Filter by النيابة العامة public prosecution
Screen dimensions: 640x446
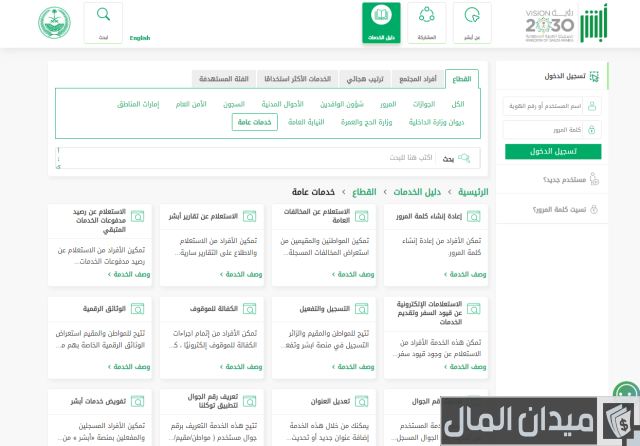(306, 122)
